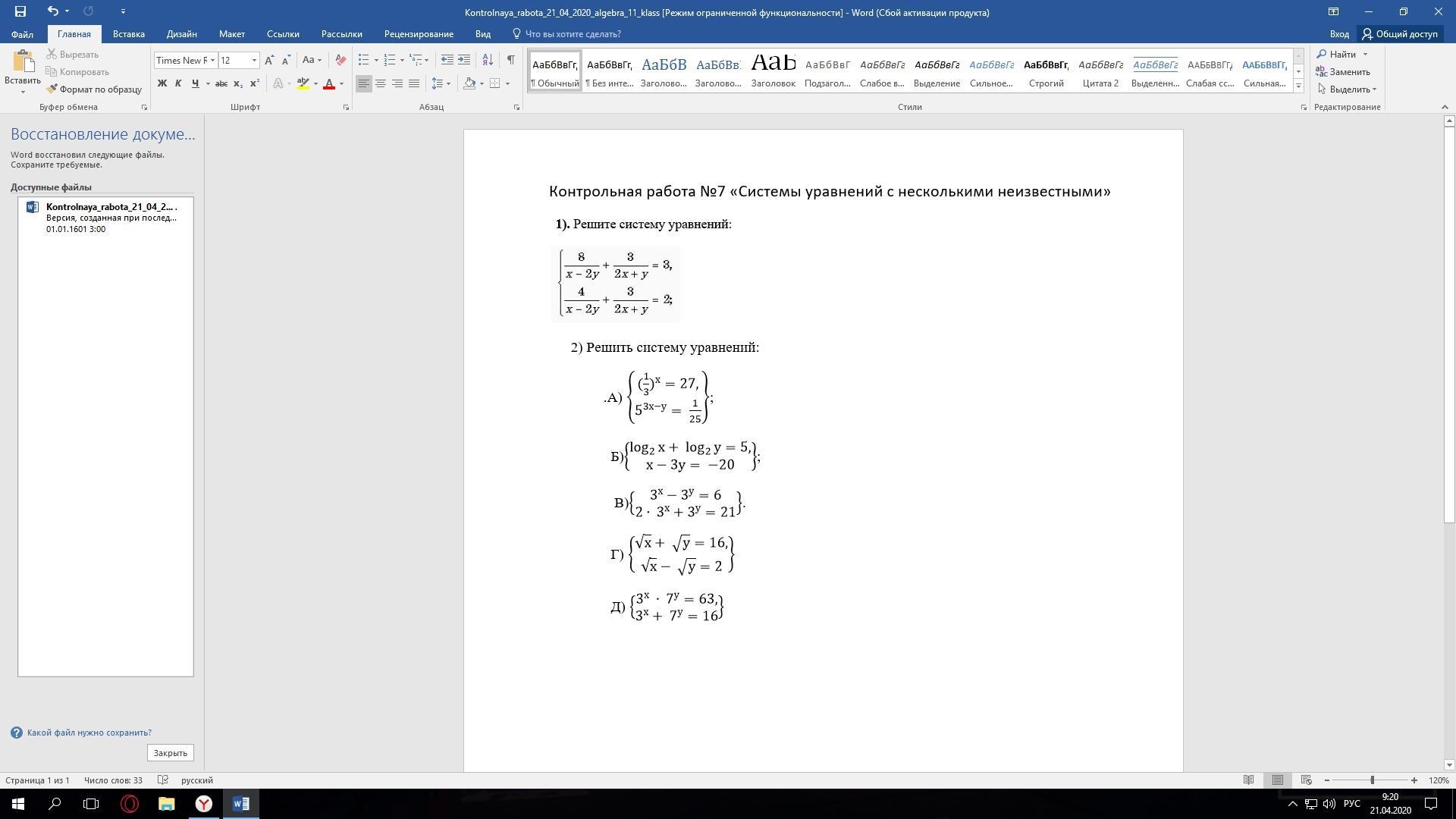1456x819 pixels.
Task: Switch to the Дизайн tab
Action: click(182, 34)
